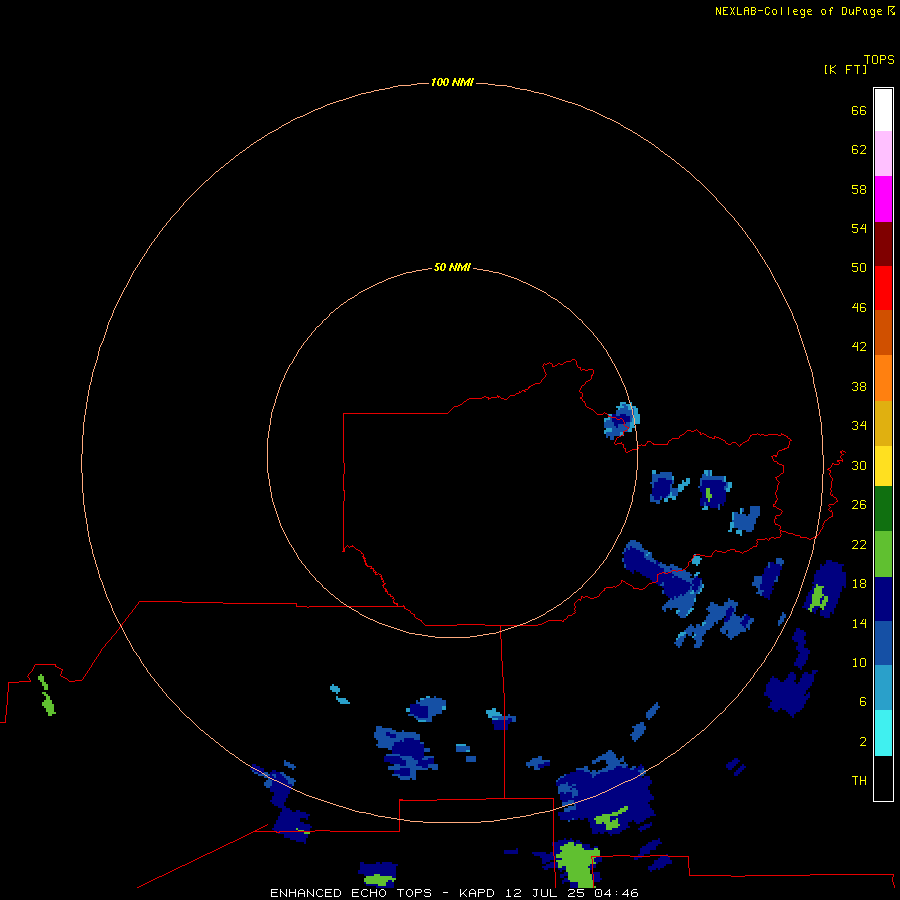Click the 50 NMI range ring label
Screen dimensions: 900x900
pos(452,267)
